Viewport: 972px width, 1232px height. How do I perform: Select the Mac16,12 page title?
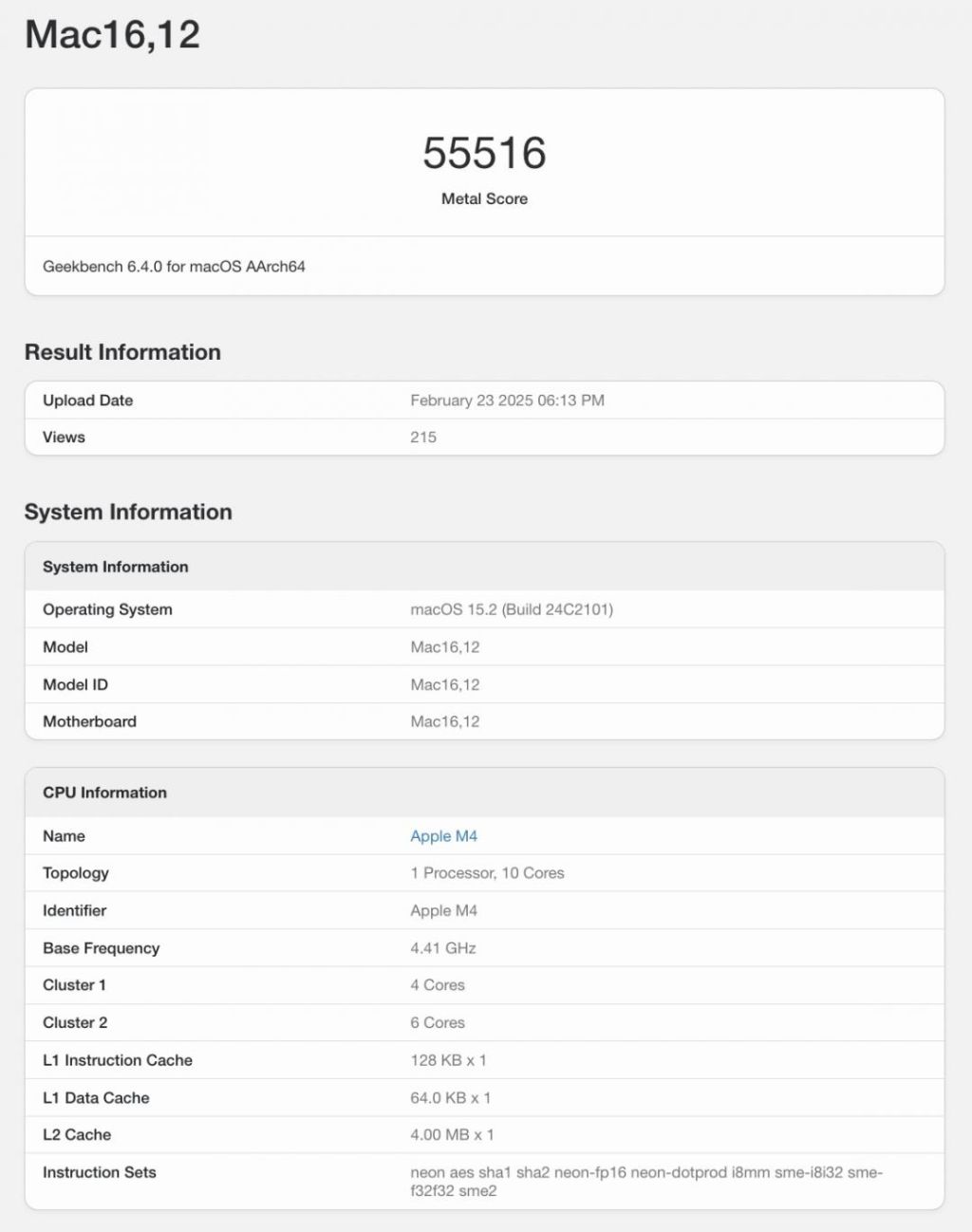pos(113,35)
